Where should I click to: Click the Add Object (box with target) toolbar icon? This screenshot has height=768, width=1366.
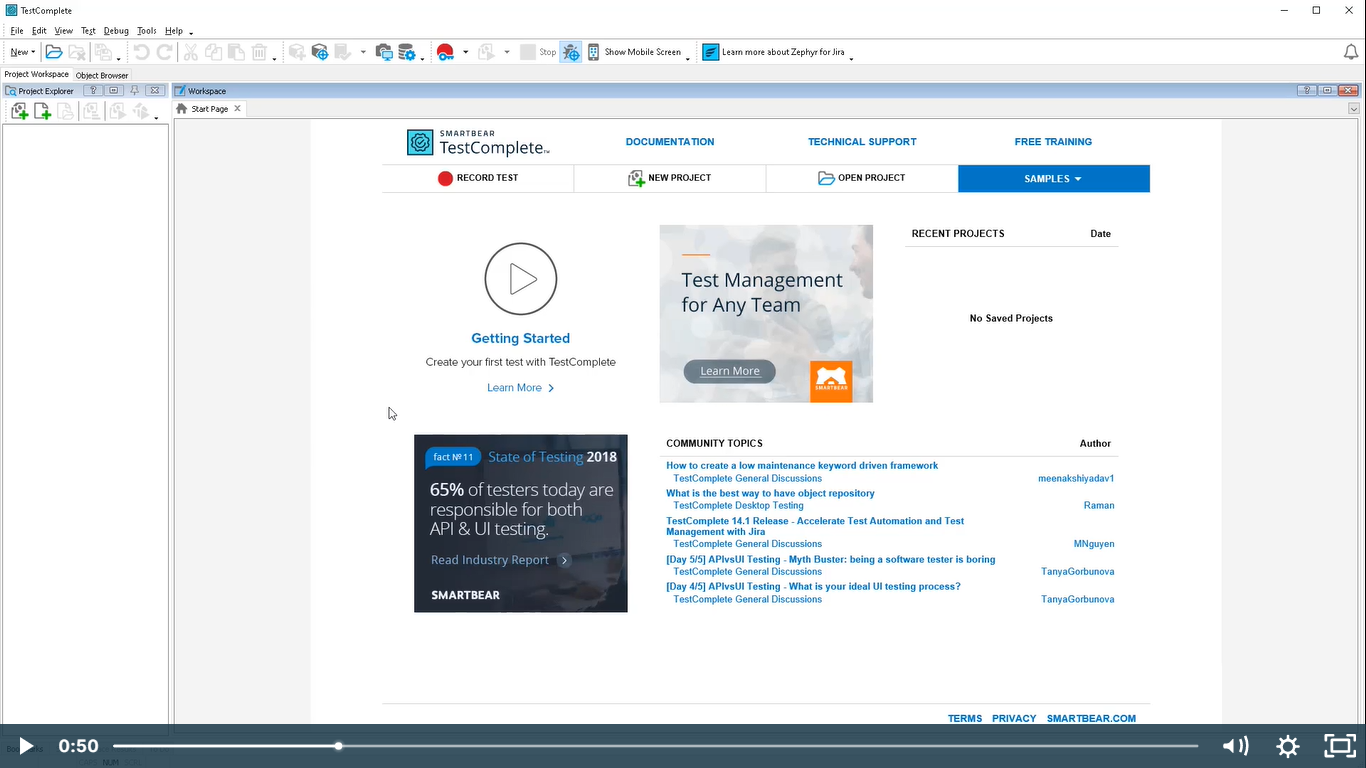320,52
